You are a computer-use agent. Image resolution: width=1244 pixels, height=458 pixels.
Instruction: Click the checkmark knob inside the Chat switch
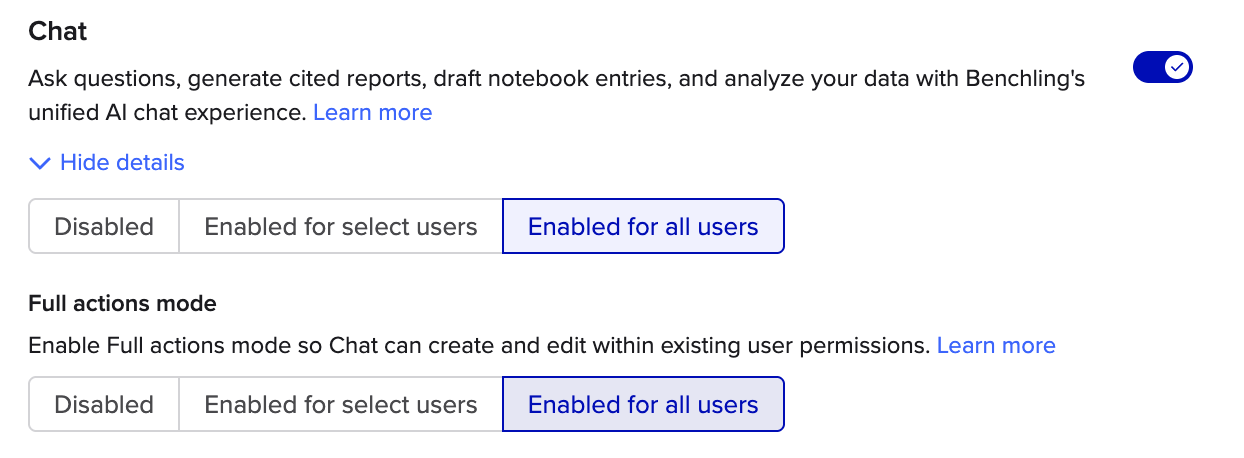tap(1178, 68)
